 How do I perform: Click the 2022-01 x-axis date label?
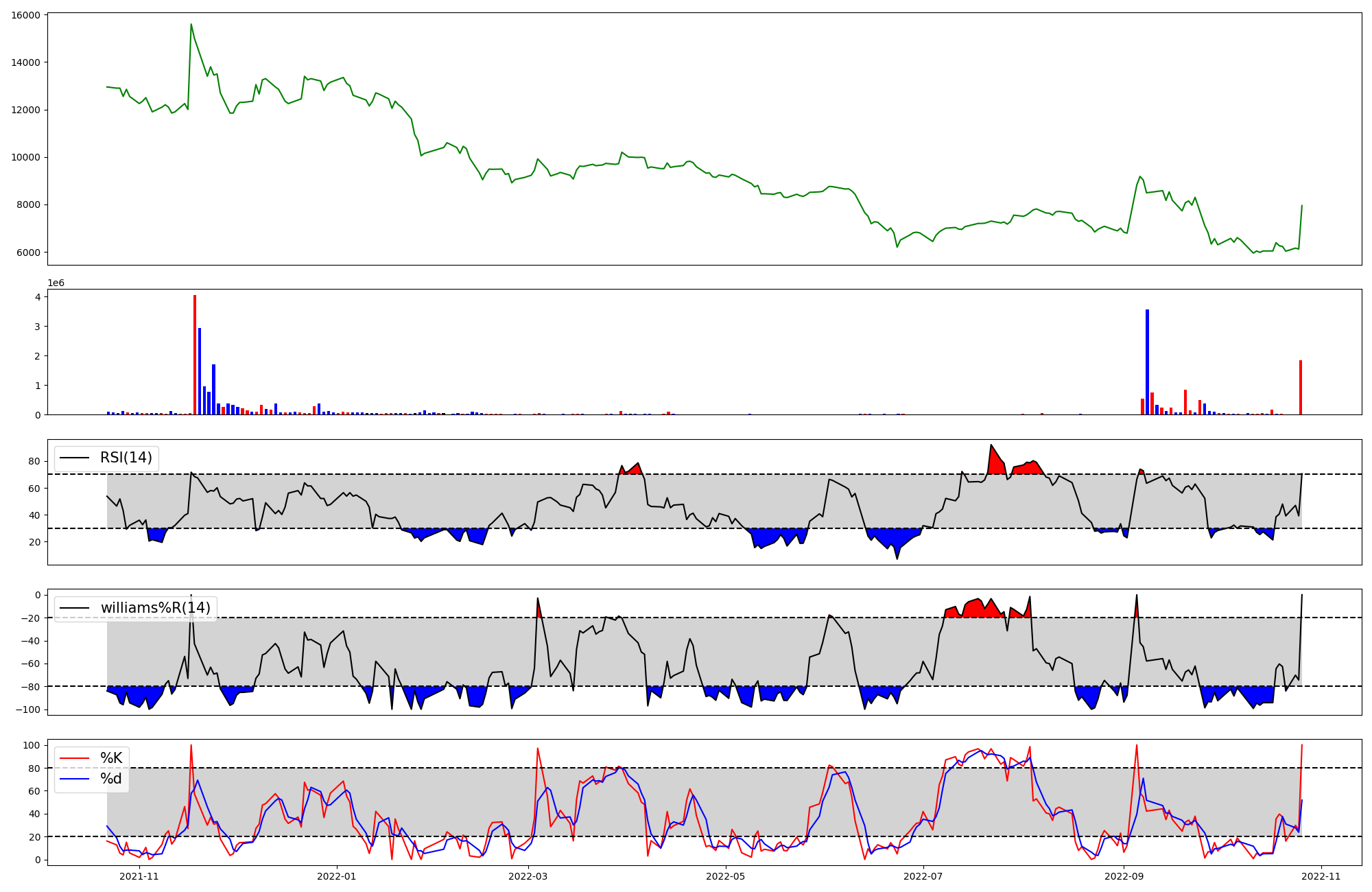tap(337, 876)
